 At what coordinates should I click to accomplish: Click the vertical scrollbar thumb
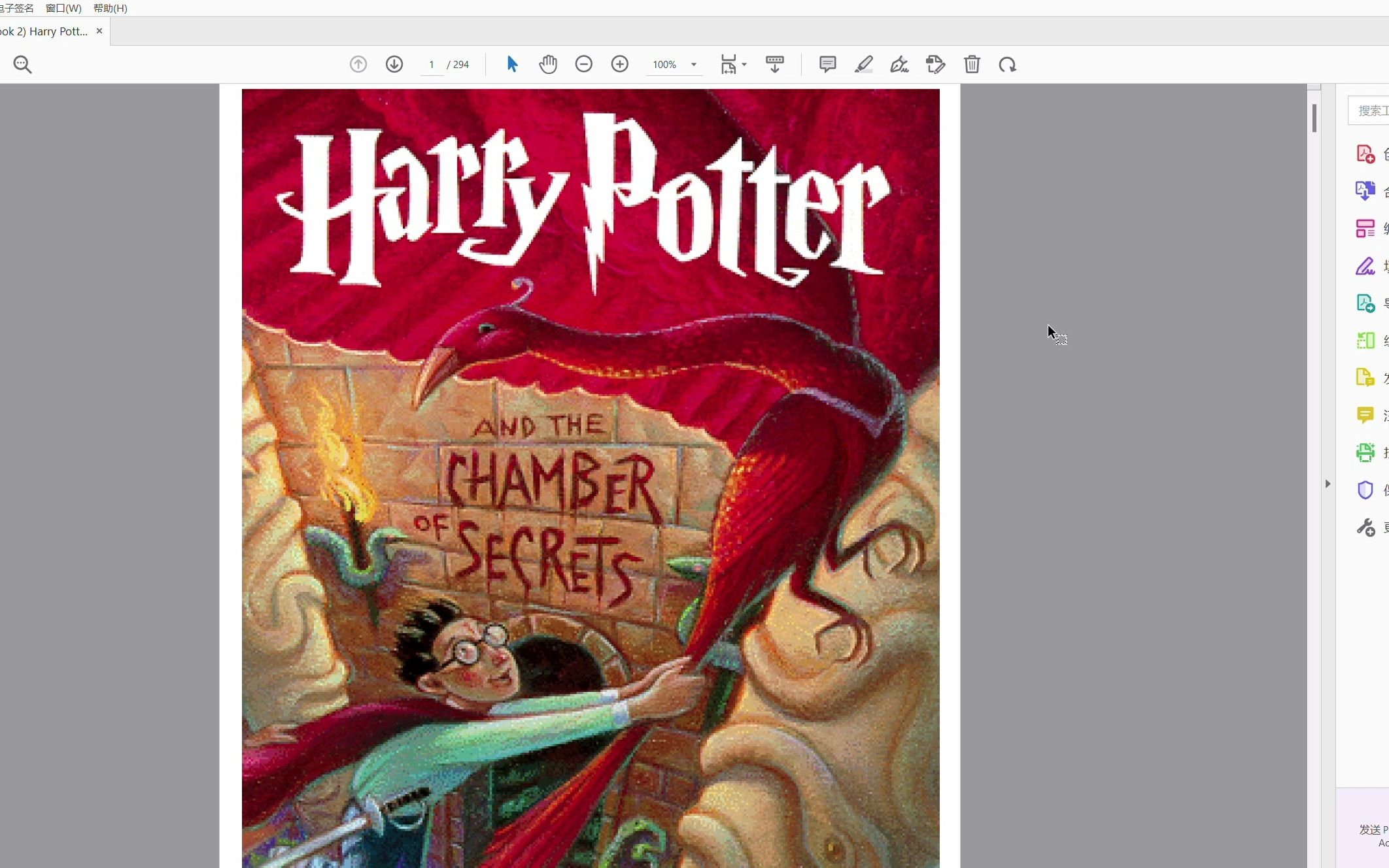coord(1314,118)
